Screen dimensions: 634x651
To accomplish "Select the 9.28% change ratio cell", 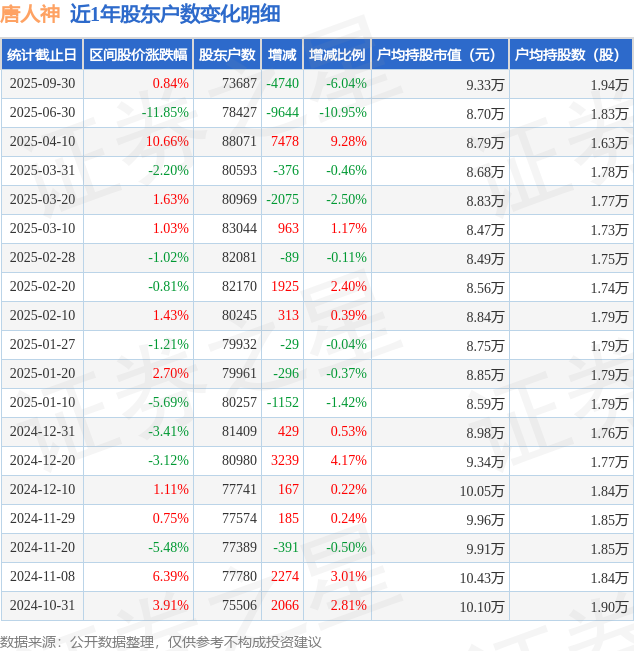I will tap(348, 142).
